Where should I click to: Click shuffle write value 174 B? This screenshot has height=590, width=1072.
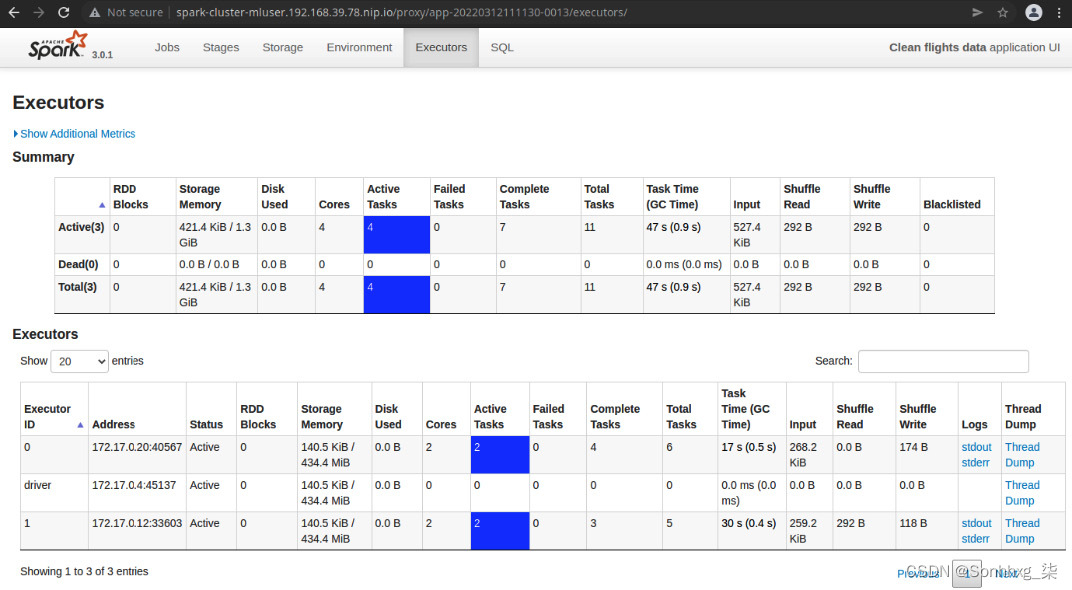tap(913, 446)
